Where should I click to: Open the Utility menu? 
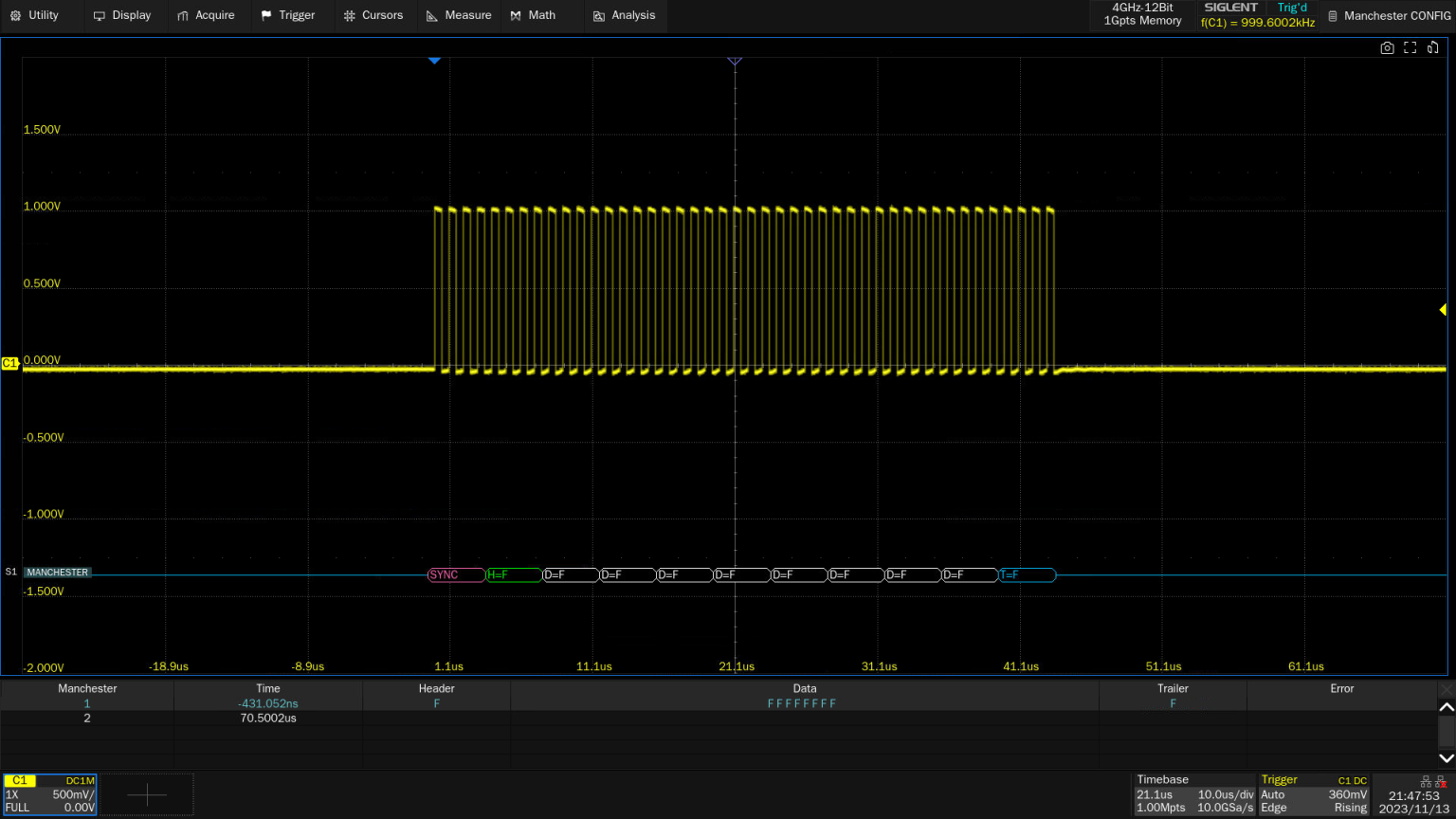pos(34,15)
